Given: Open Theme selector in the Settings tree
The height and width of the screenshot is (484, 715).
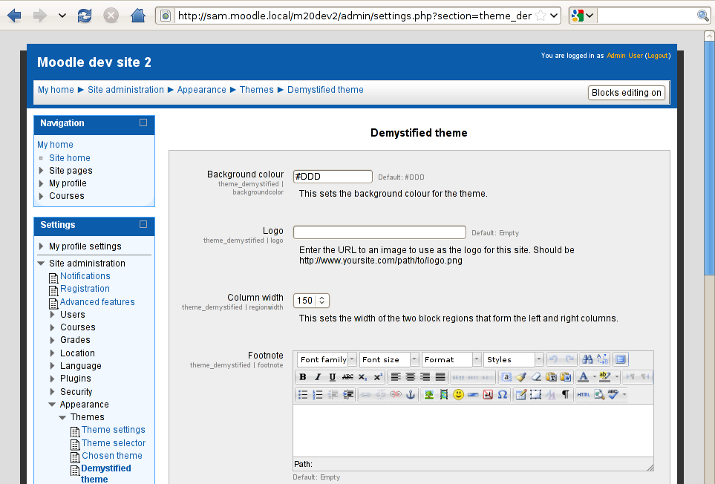Looking at the screenshot, I should pos(113,443).
